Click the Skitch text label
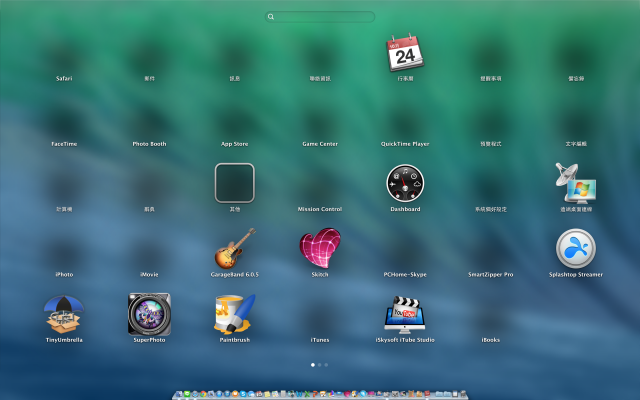This screenshot has width=640, height=400. [x=320, y=274]
